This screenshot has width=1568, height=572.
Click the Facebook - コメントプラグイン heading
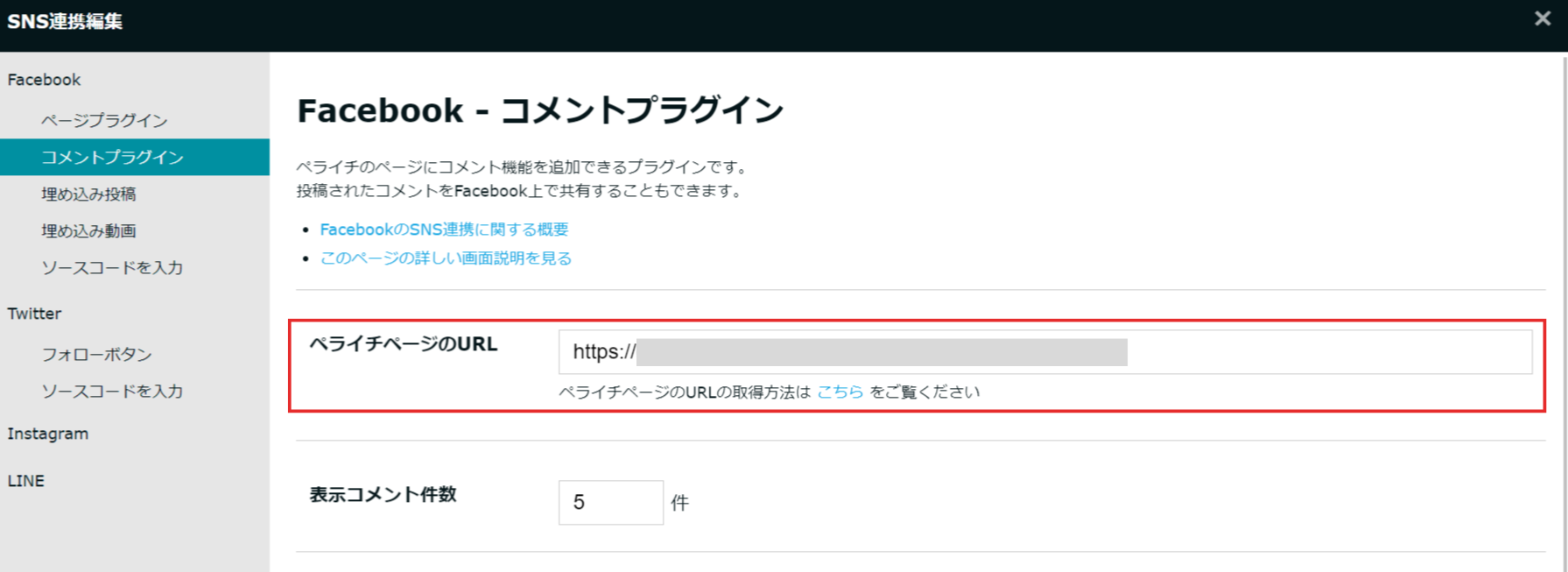click(x=540, y=111)
